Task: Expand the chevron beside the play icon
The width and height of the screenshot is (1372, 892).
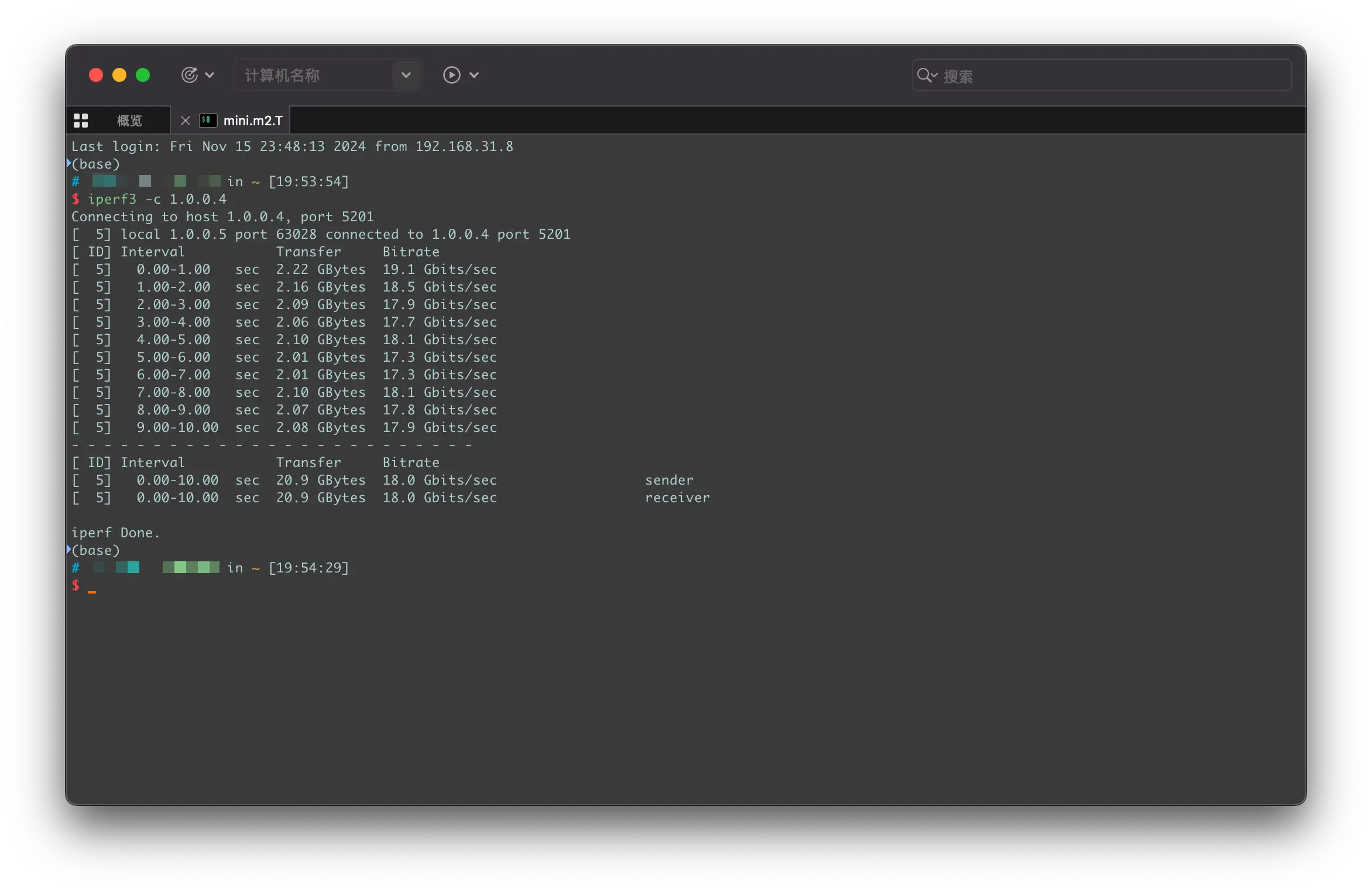Action: pyautogui.click(x=474, y=75)
